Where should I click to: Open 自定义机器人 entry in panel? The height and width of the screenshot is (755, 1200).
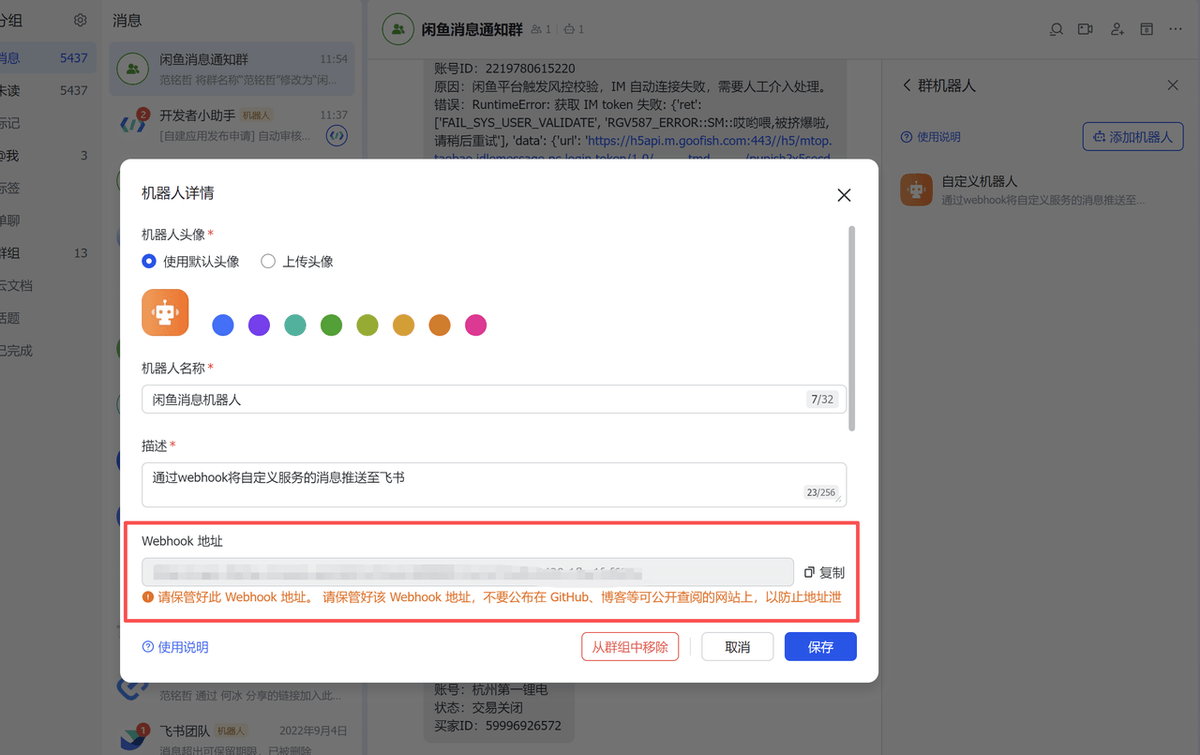(x=1041, y=190)
